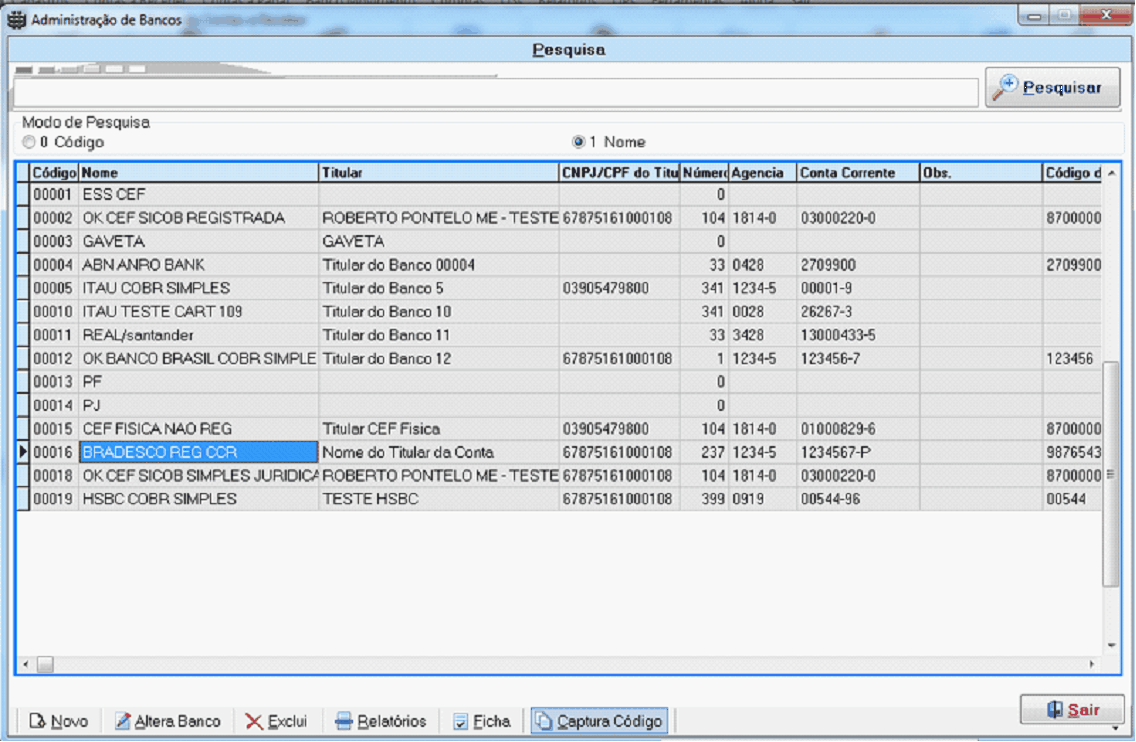Open the Relatórios printer button
This screenshot has width=1136, height=742.
click(x=381, y=721)
